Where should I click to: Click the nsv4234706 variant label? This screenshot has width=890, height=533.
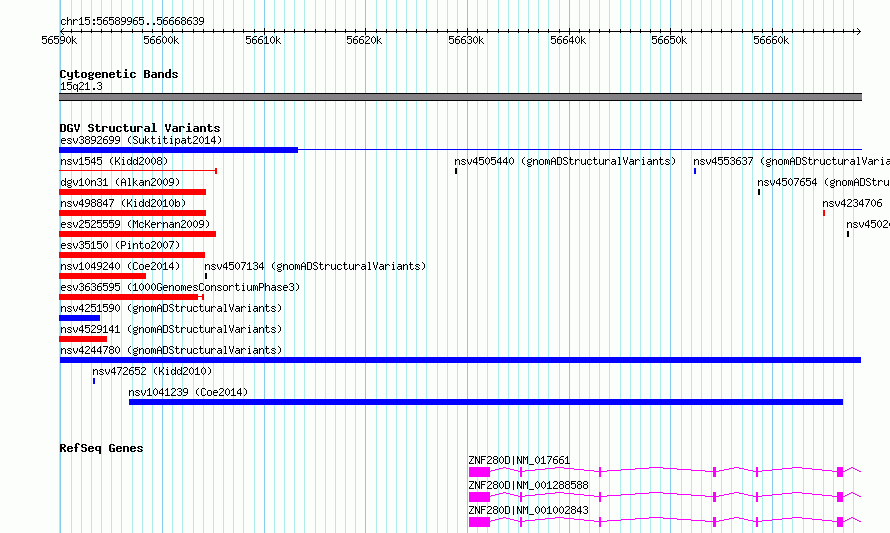tap(853, 203)
